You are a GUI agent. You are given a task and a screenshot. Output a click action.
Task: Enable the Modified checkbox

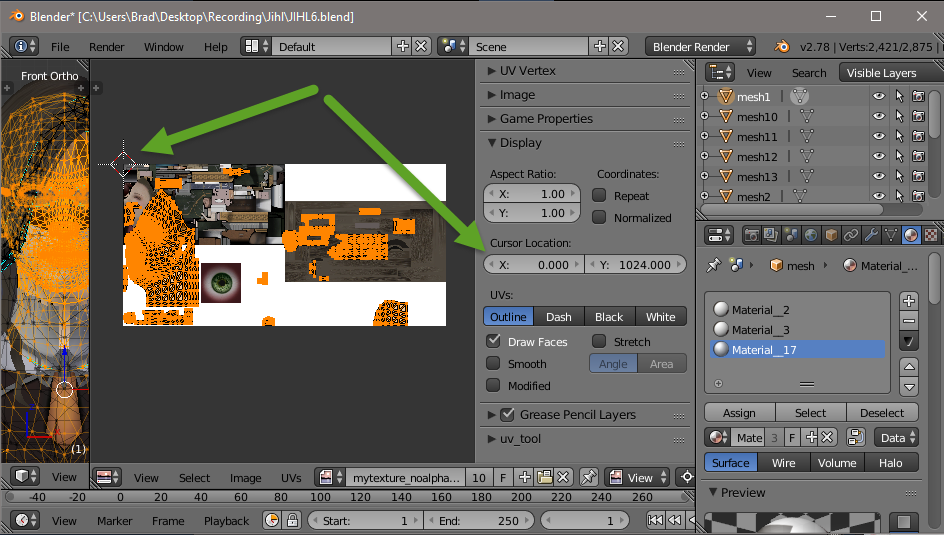coord(494,385)
